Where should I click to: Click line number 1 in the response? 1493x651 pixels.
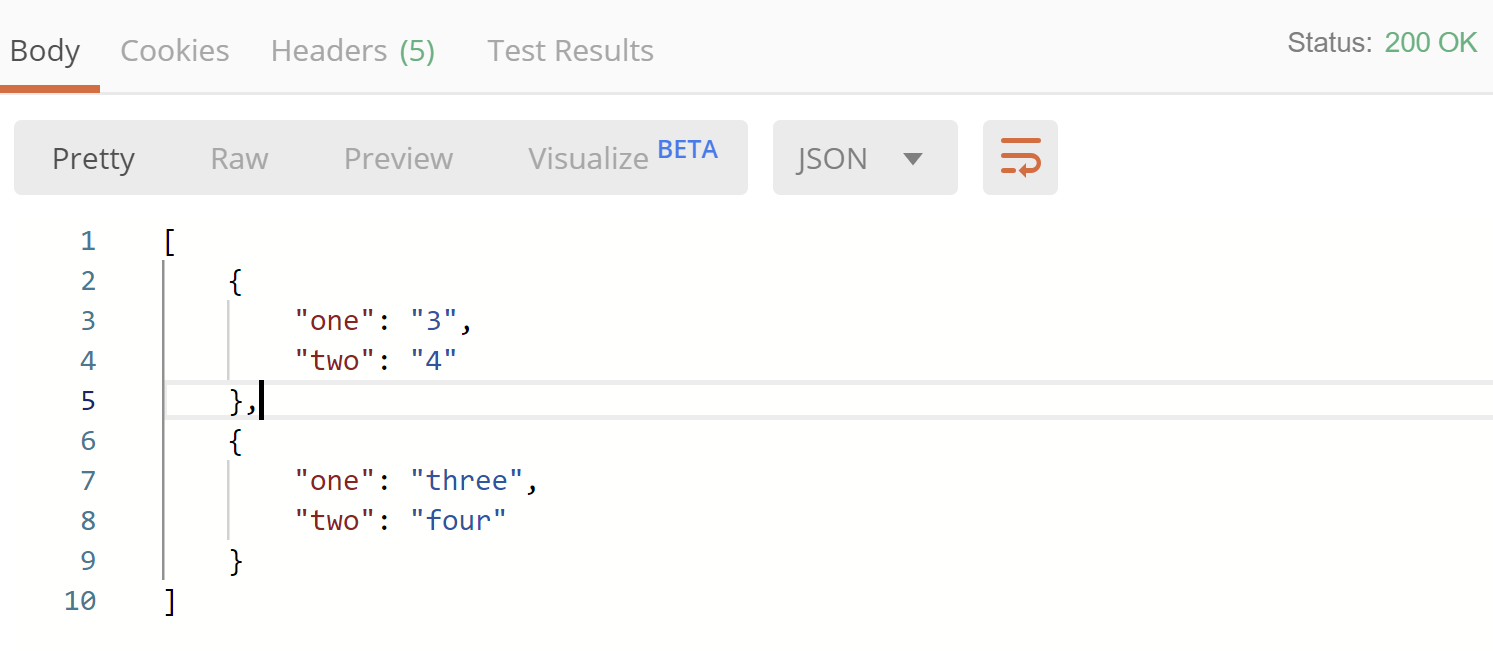(x=87, y=240)
